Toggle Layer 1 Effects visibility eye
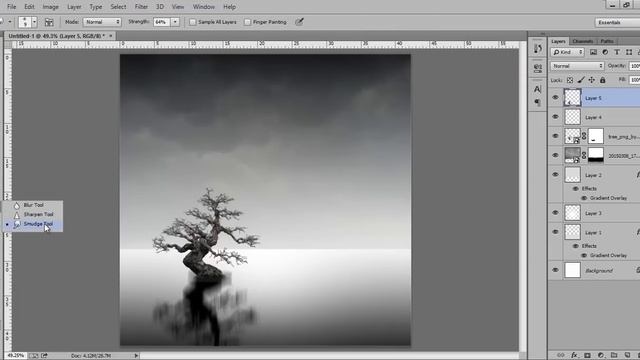640x360 pixels. pos(576,246)
